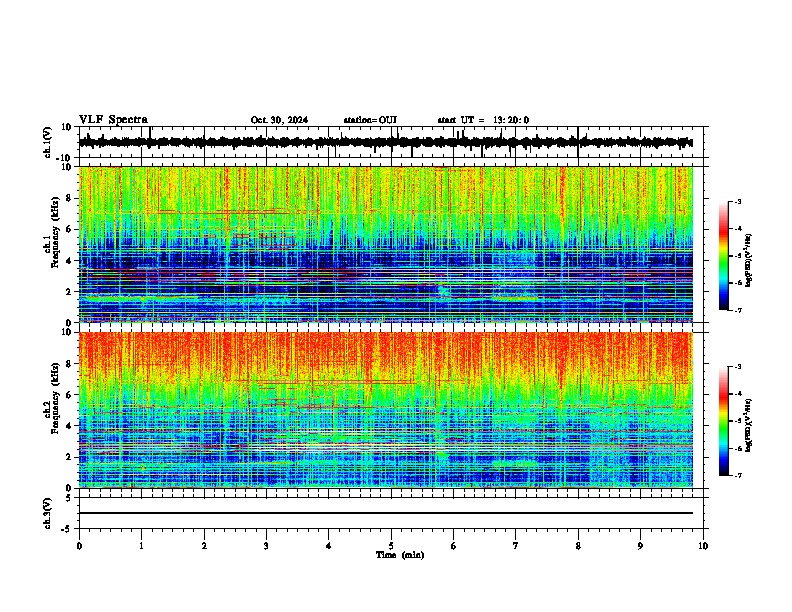Click the log(PSD) label beside ch.2 color bar
The width and height of the screenshot is (792, 612).
[x=749, y=426]
